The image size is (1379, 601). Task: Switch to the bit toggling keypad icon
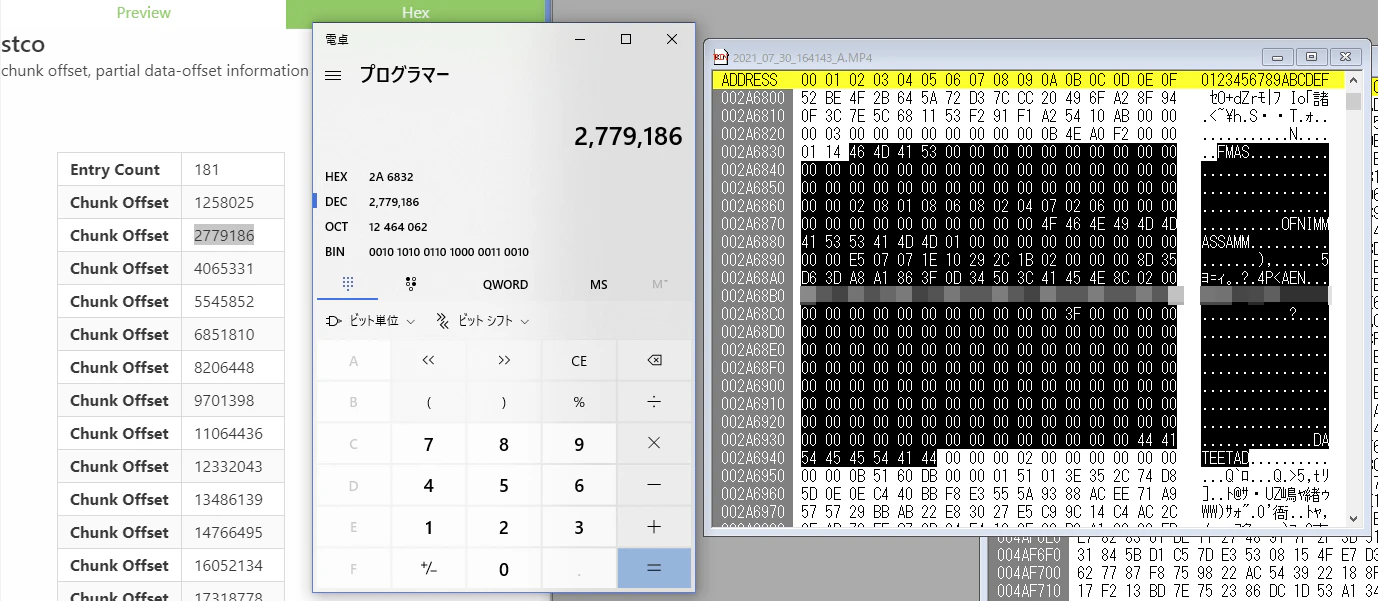click(411, 284)
